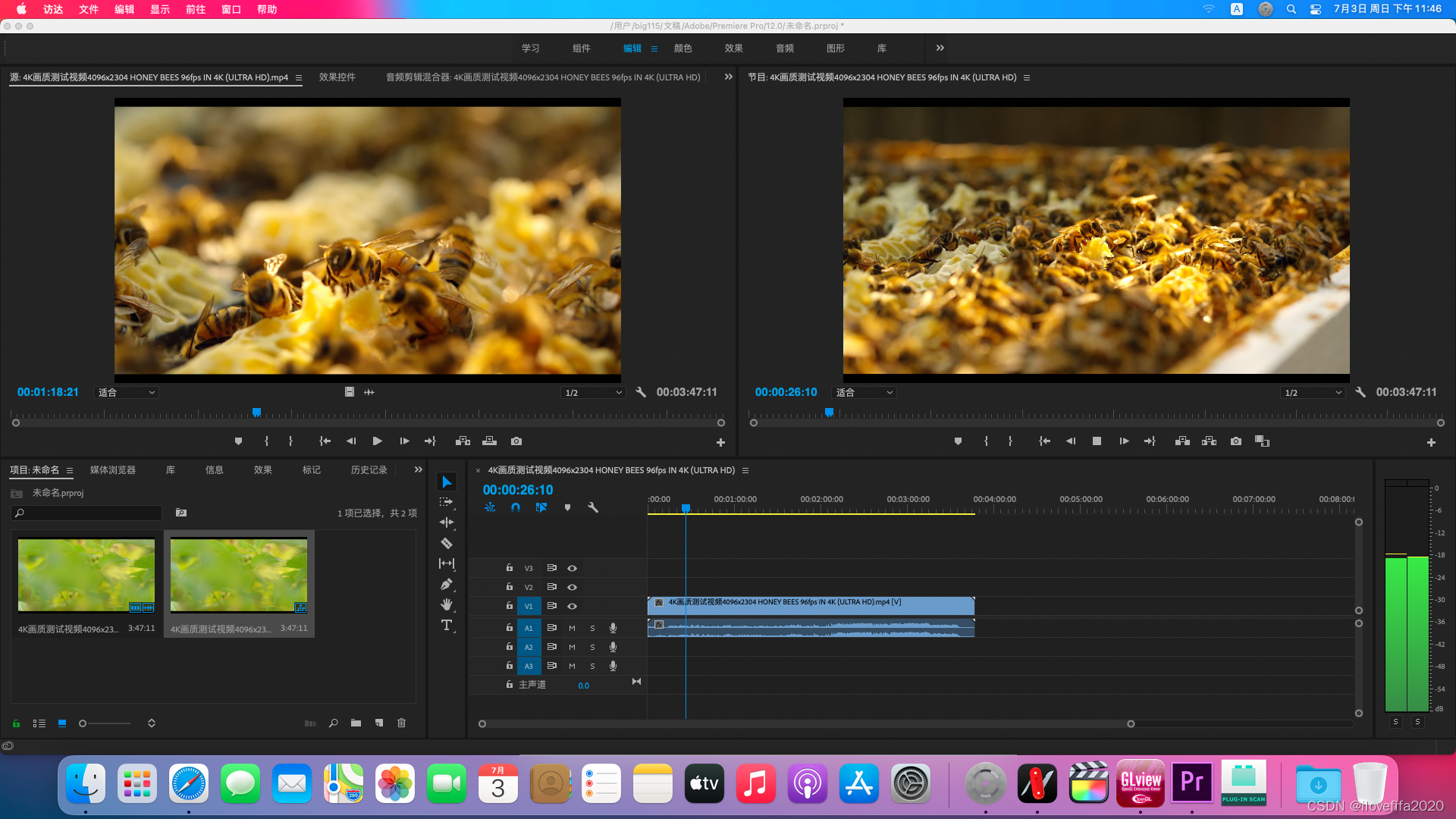The height and width of the screenshot is (819, 1456).
Task: Open Program monitor 1/2 resolution dropdown
Action: point(1313,393)
